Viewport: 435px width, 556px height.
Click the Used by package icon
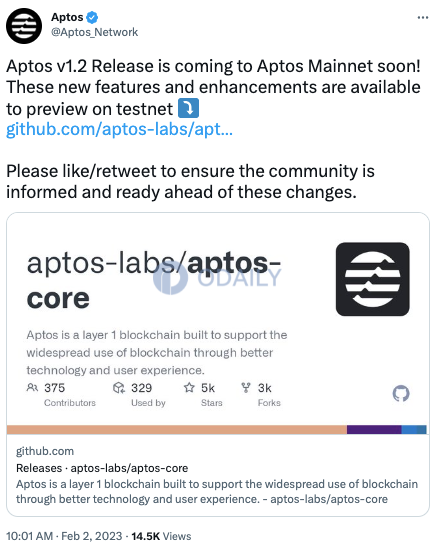coord(119,388)
